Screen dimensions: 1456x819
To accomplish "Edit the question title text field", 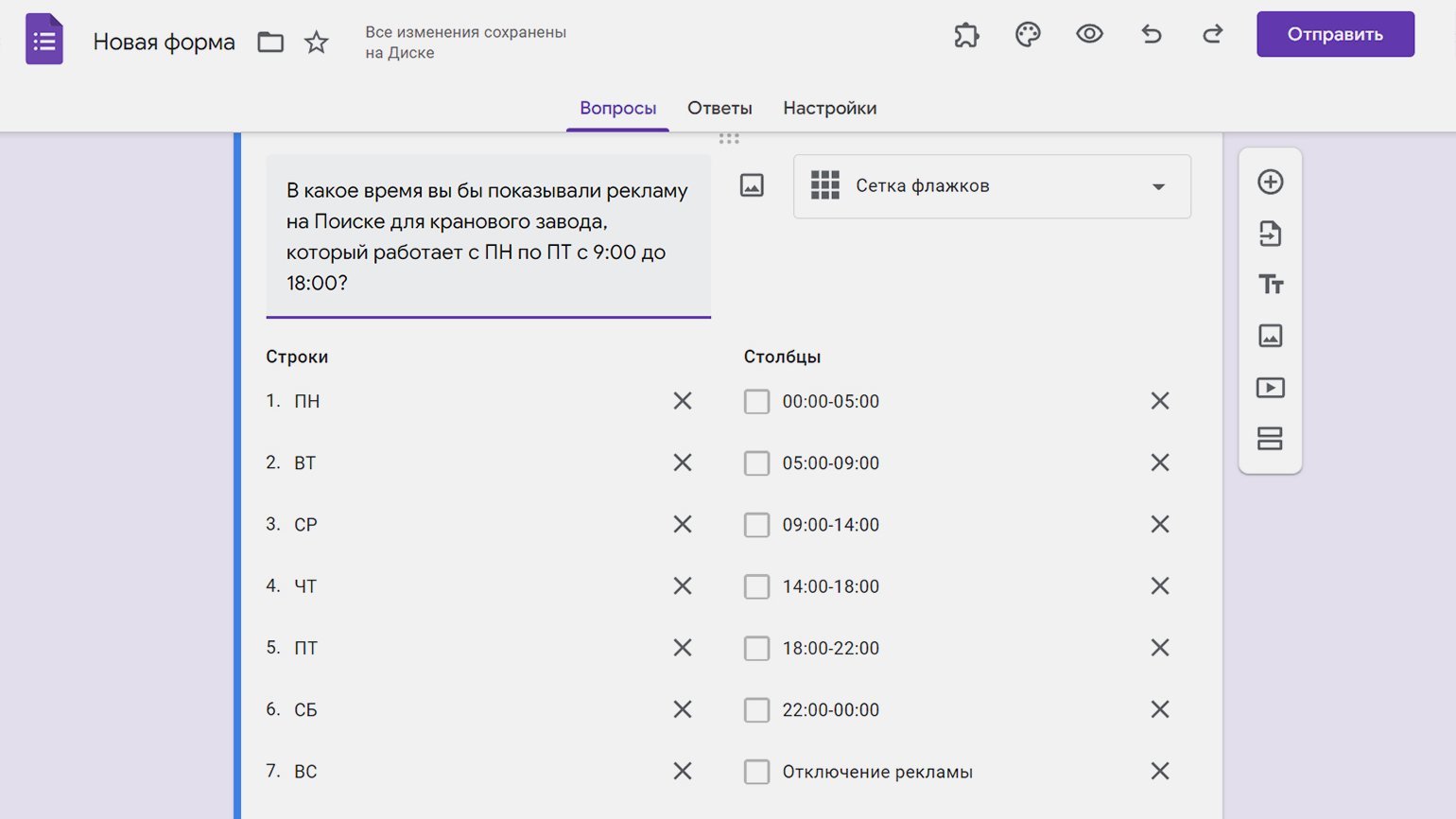I will 488,236.
